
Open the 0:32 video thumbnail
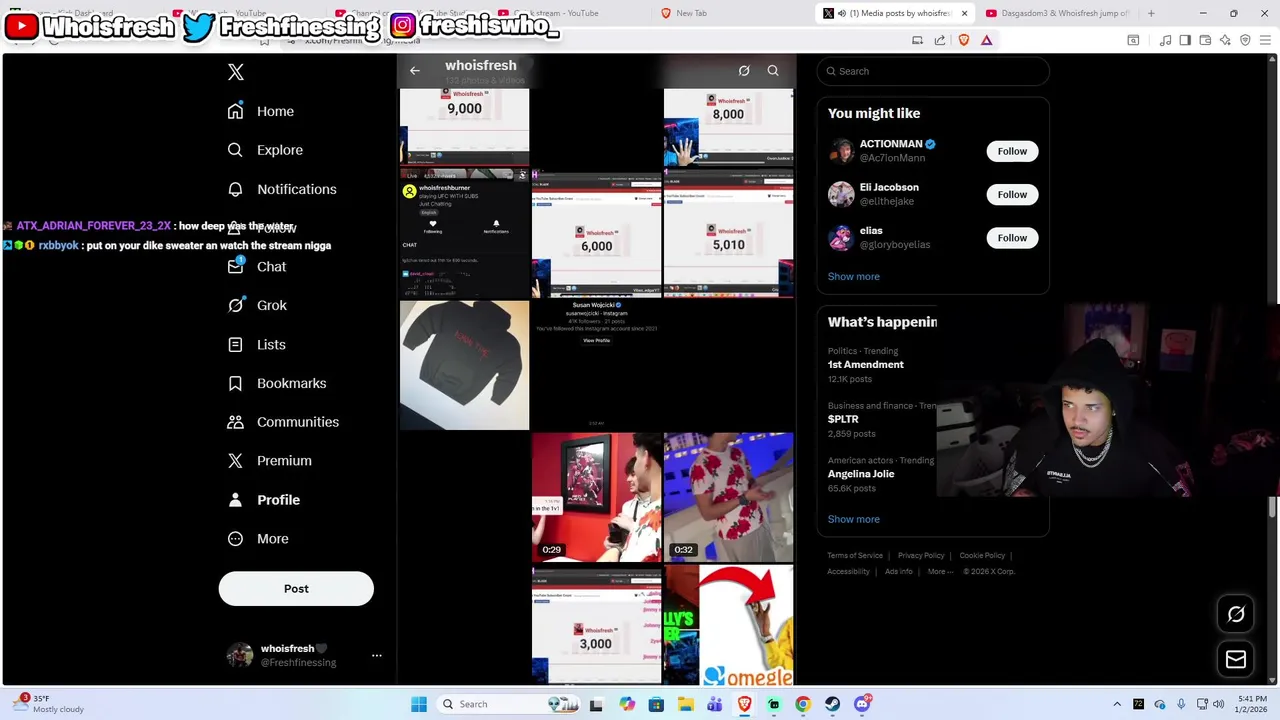pyautogui.click(x=729, y=497)
